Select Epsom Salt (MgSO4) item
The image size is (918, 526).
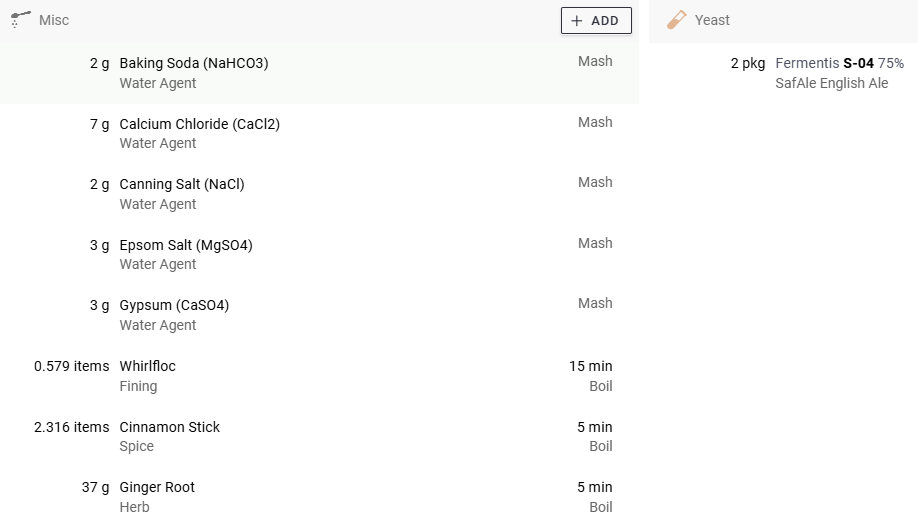(186, 245)
